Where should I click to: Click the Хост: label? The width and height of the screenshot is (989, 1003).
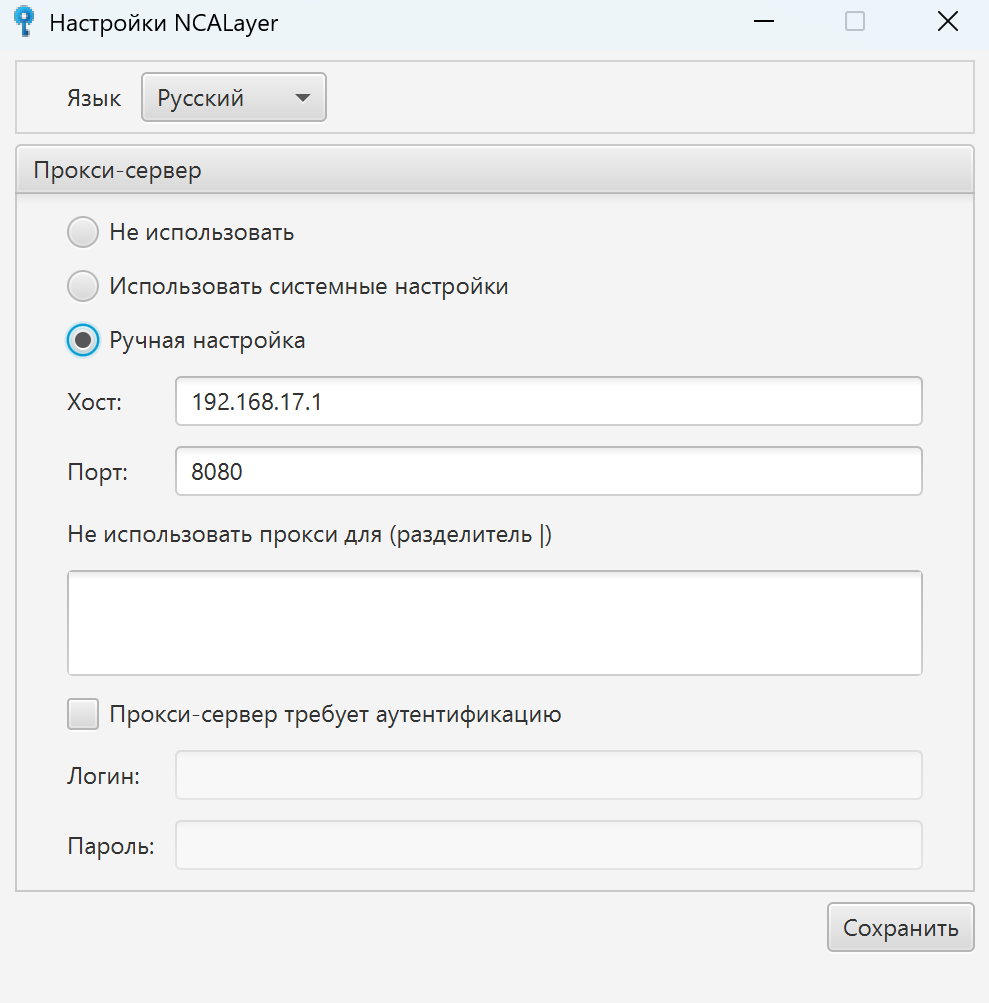pyautogui.click(x=95, y=402)
